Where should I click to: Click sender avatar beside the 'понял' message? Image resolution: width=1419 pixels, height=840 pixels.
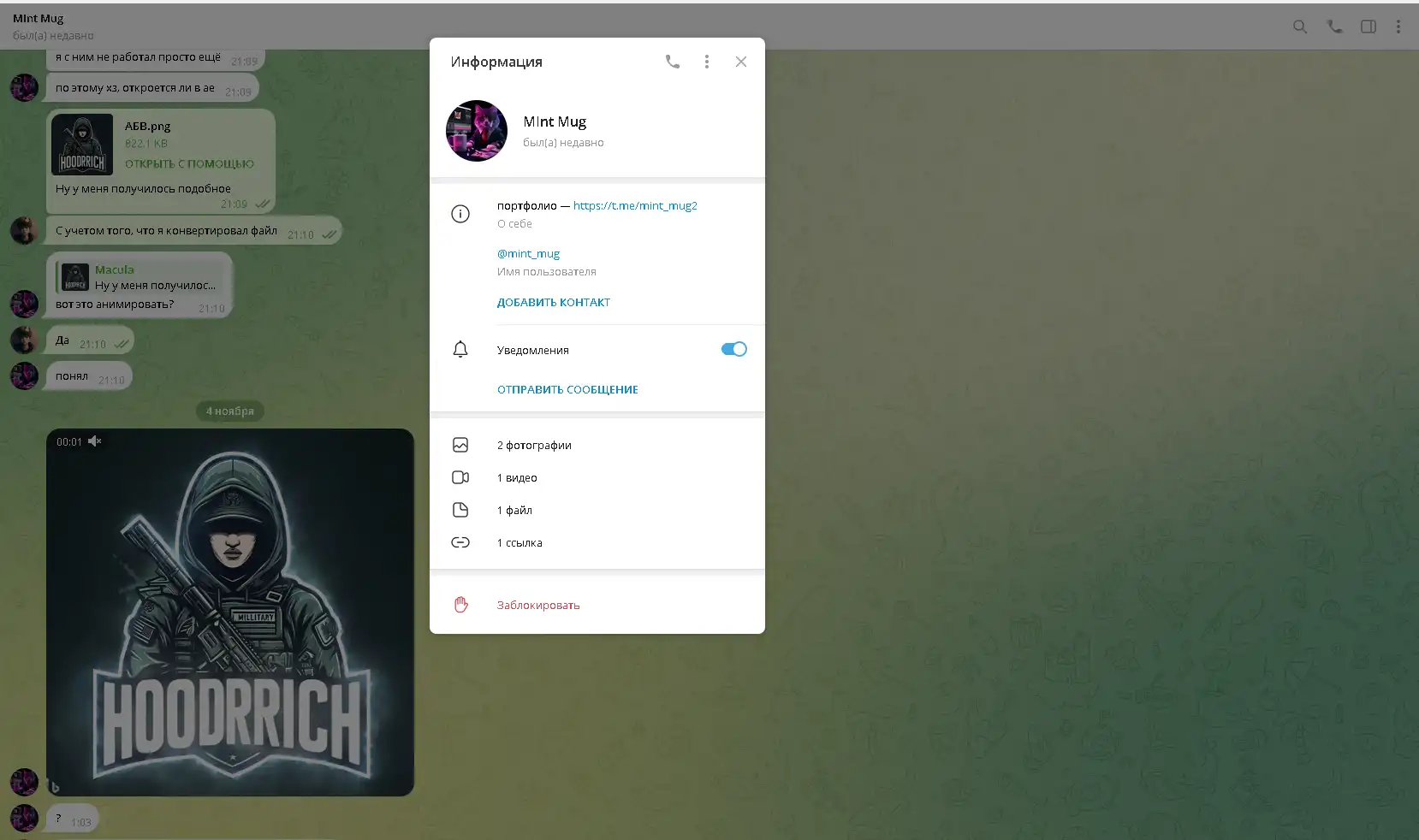coord(24,376)
